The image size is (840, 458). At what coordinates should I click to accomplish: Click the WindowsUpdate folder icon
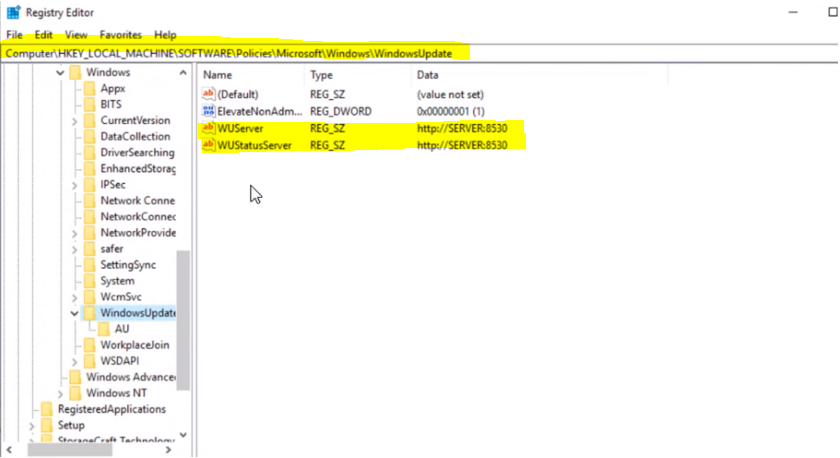coord(90,313)
